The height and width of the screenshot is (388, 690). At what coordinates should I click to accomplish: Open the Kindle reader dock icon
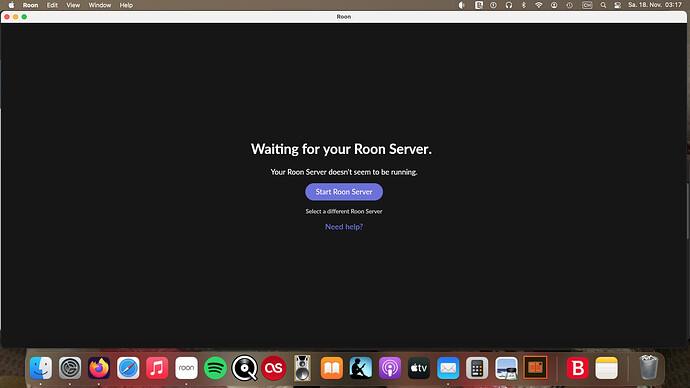[x=361, y=368]
